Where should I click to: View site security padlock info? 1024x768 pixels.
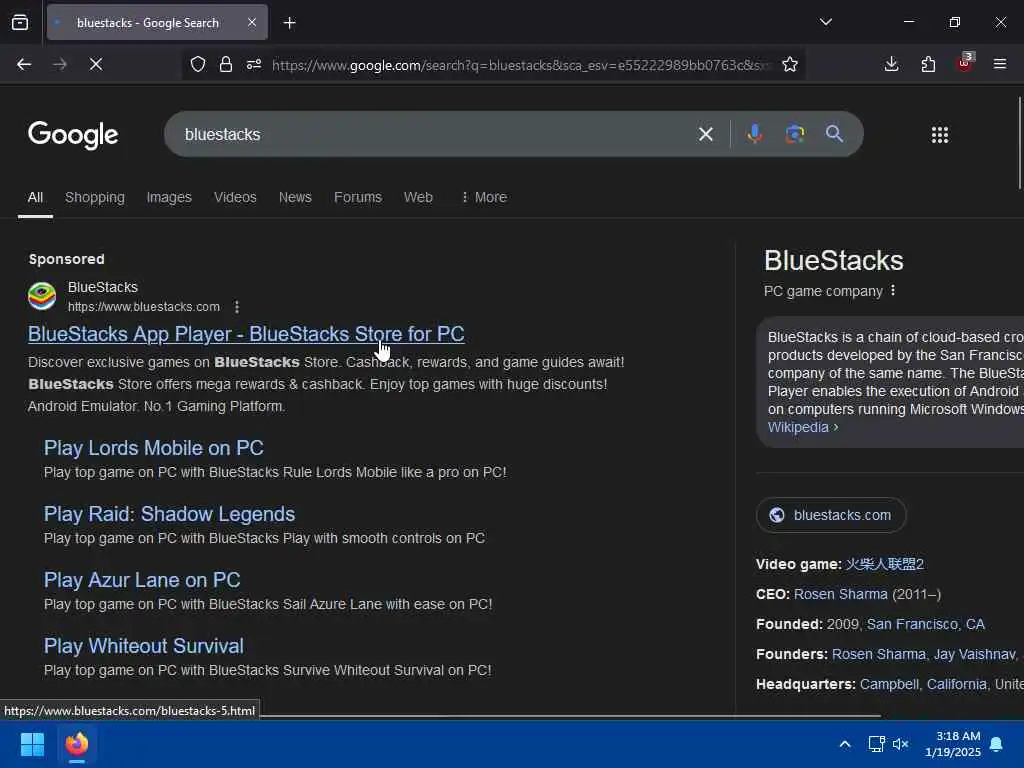(226, 64)
